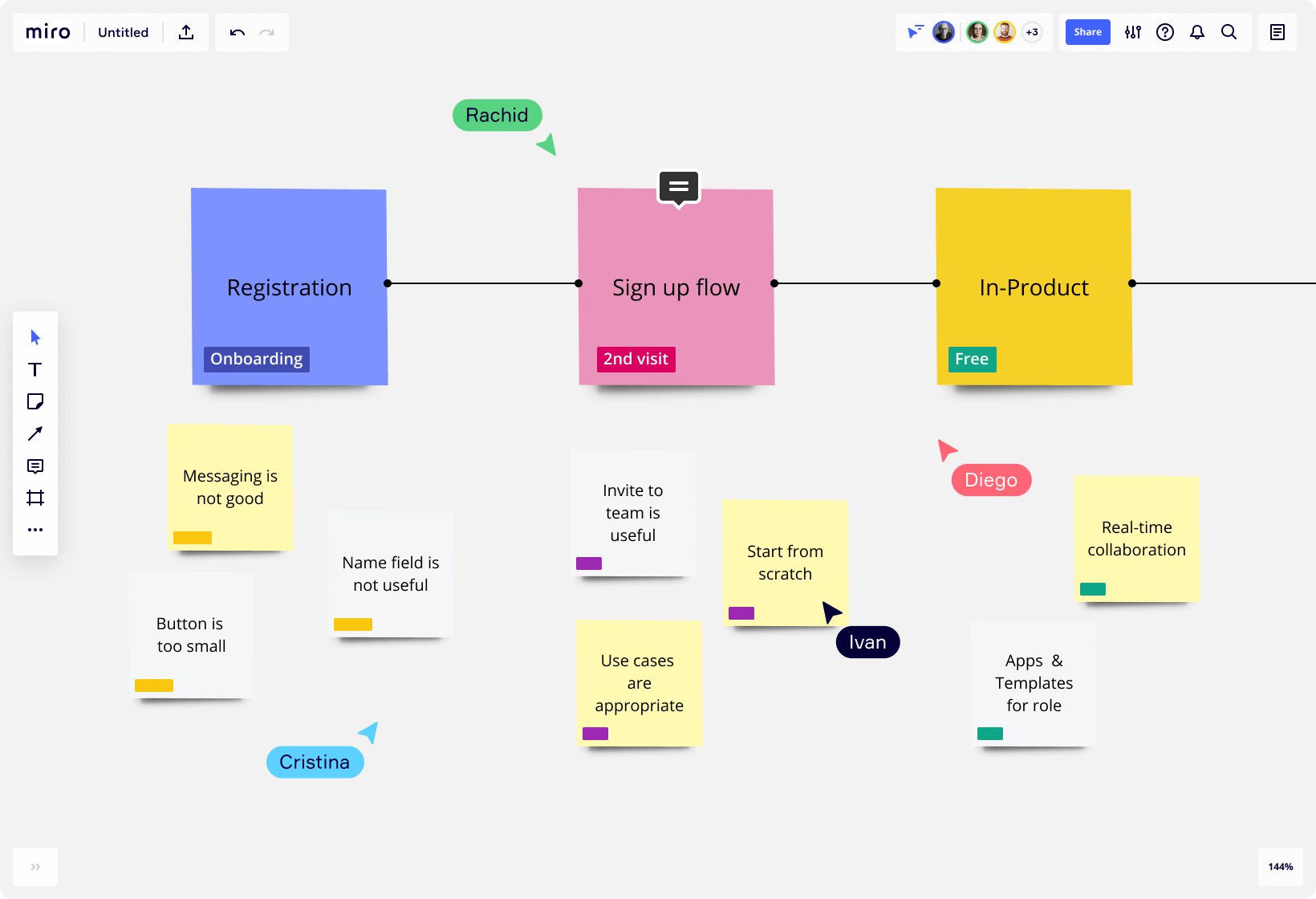Redo the last action
1316x899 pixels.
(266, 32)
